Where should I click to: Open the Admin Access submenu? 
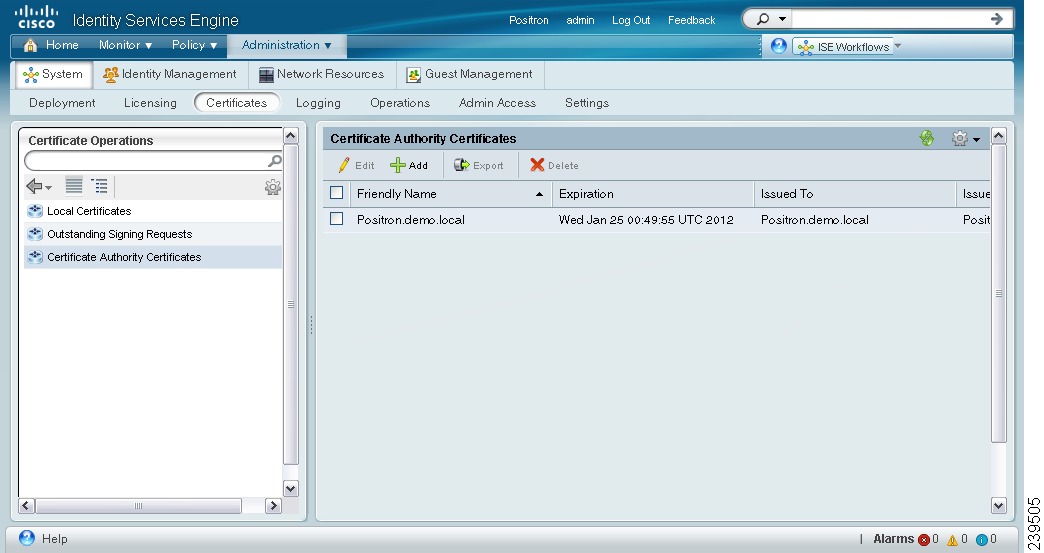click(x=497, y=103)
